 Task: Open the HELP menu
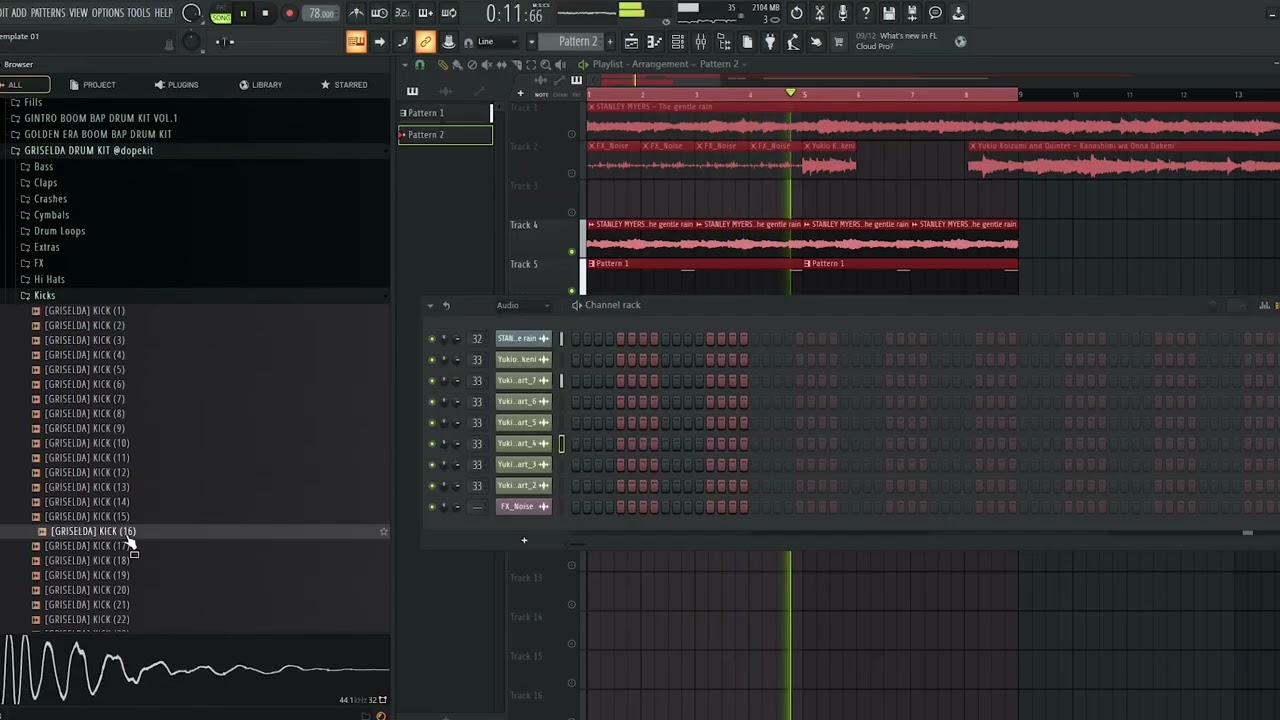point(164,13)
